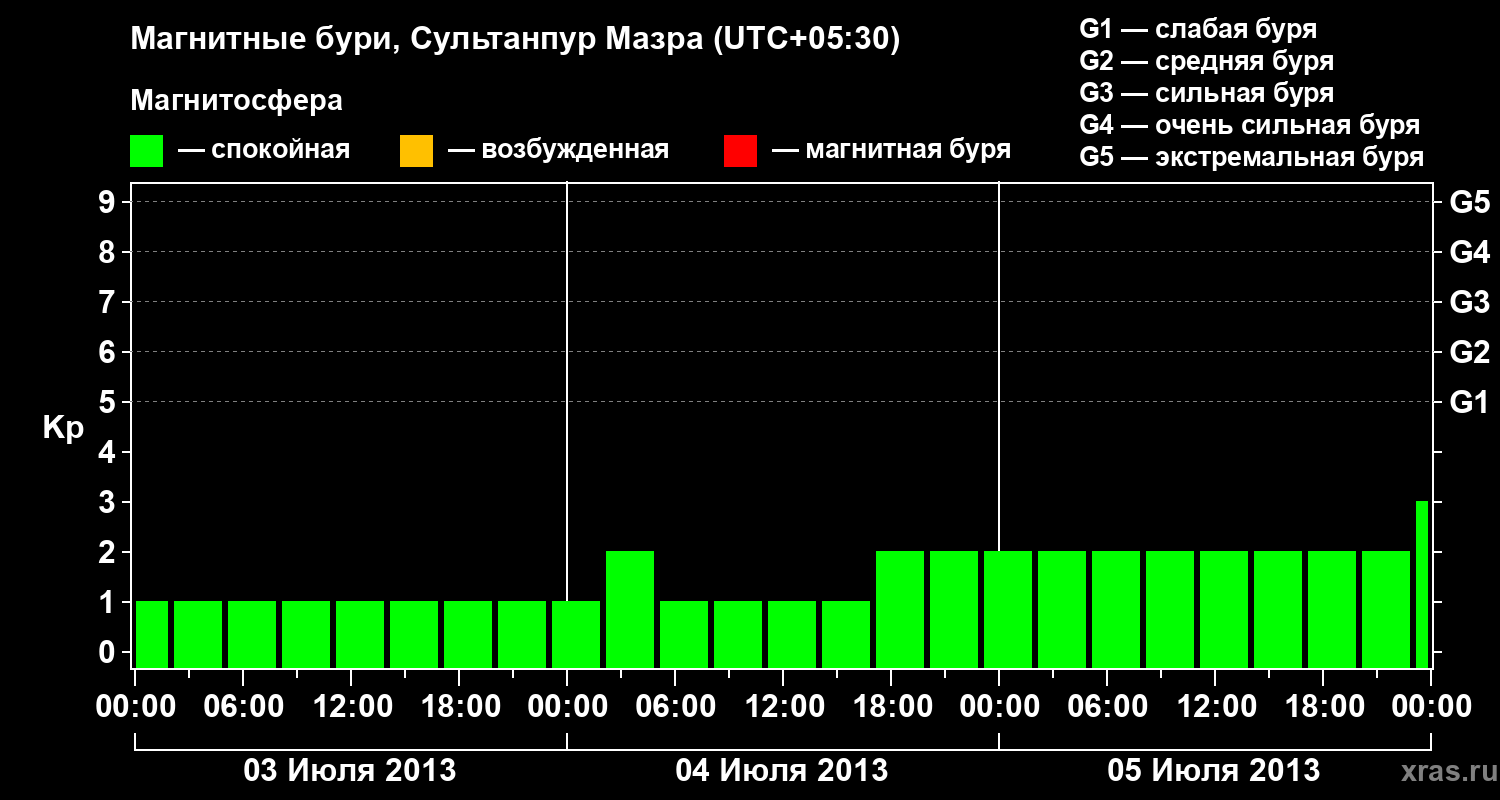The width and height of the screenshot is (1500, 800).
Task: Click '00:00' at the start of 03 Июля
Action: click(x=135, y=707)
